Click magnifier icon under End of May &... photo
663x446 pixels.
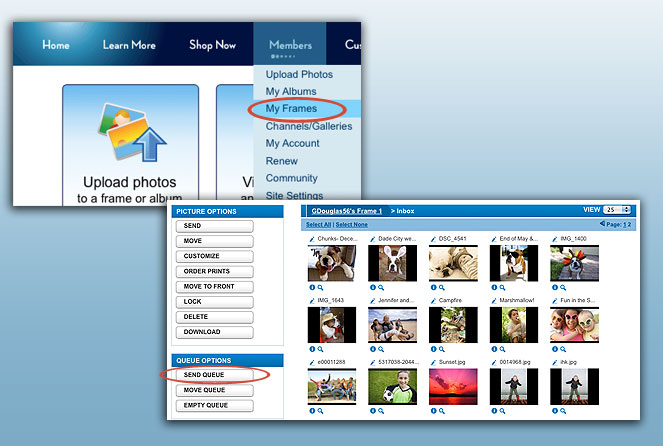tap(502, 288)
